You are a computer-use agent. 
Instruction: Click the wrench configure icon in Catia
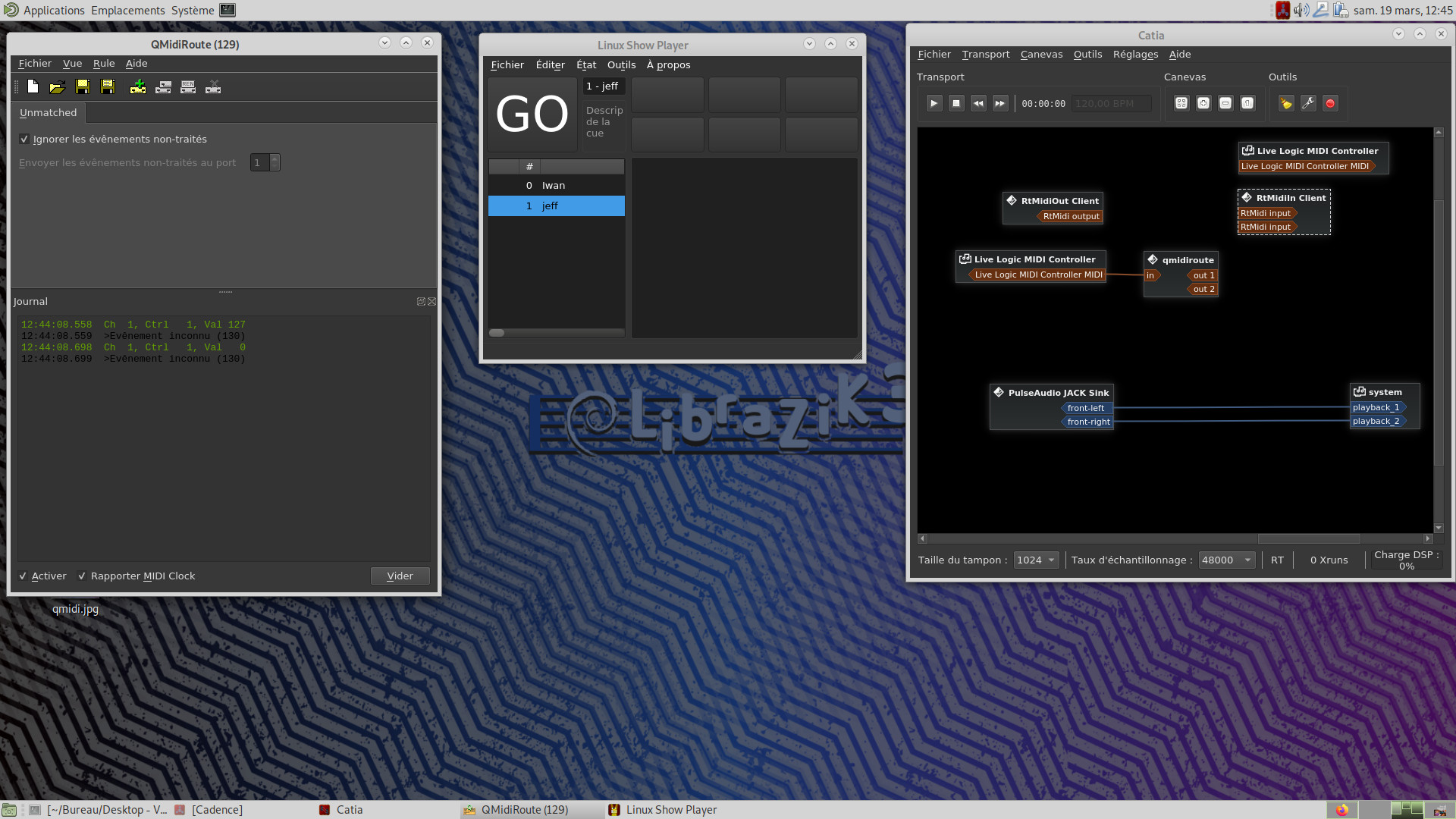coord(1308,103)
